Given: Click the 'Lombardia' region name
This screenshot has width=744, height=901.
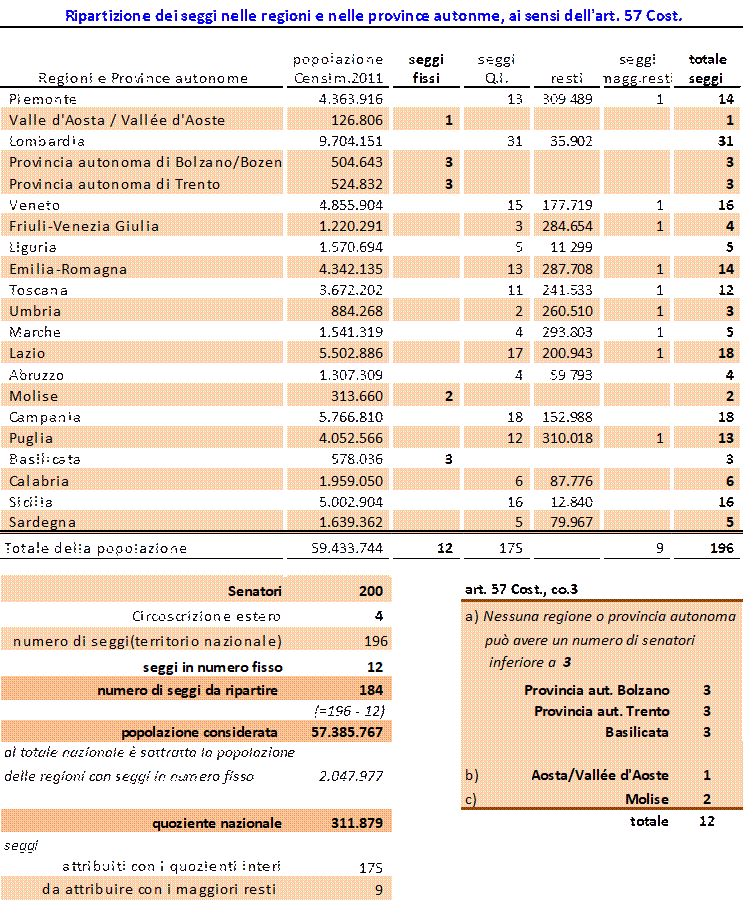Looking at the screenshot, I should coord(47,141).
